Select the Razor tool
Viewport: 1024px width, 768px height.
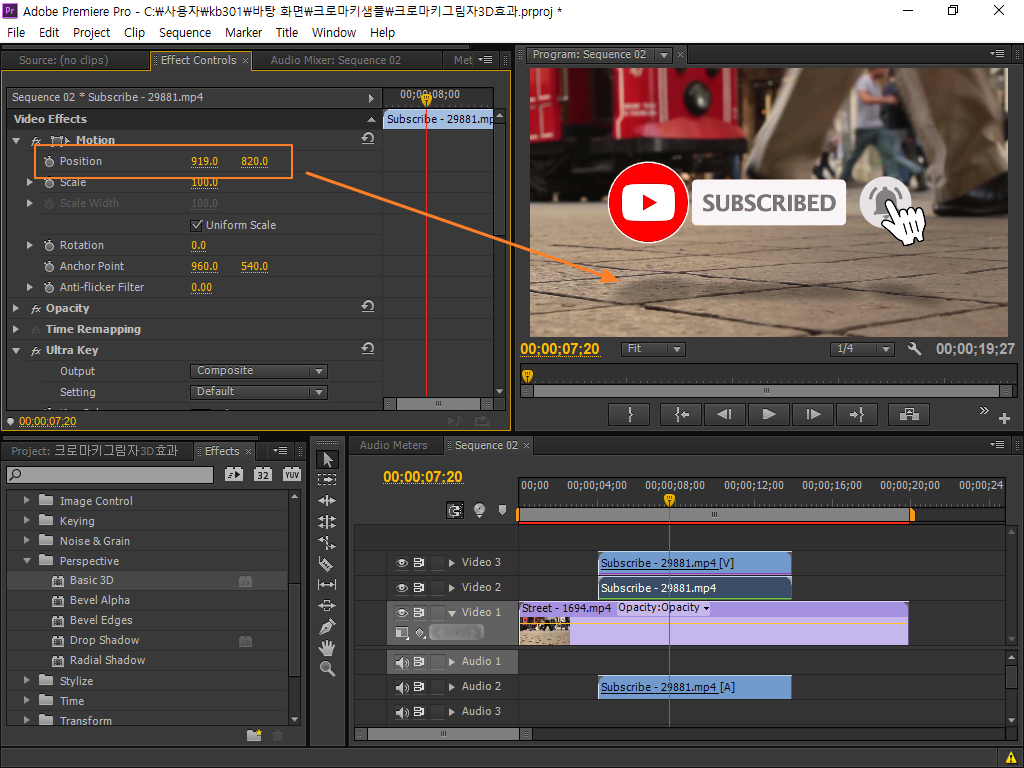pos(327,564)
